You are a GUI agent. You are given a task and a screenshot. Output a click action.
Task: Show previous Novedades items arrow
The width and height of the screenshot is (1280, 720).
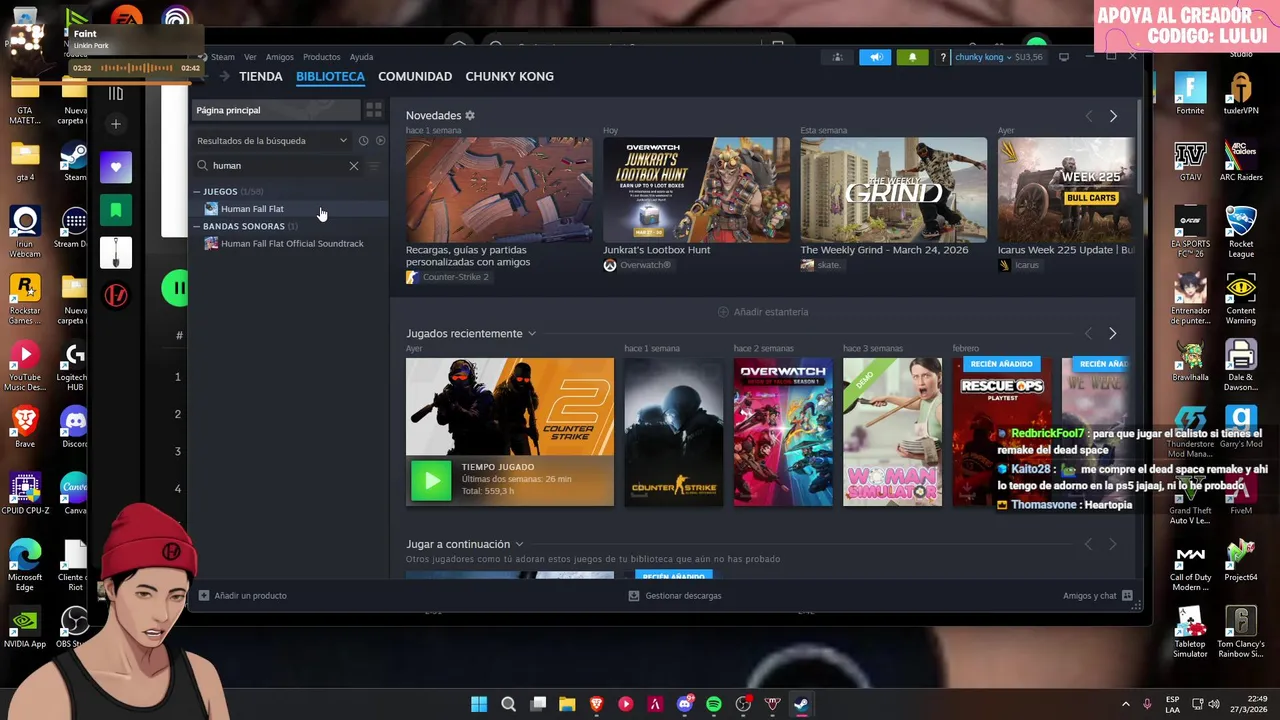pos(1089,116)
